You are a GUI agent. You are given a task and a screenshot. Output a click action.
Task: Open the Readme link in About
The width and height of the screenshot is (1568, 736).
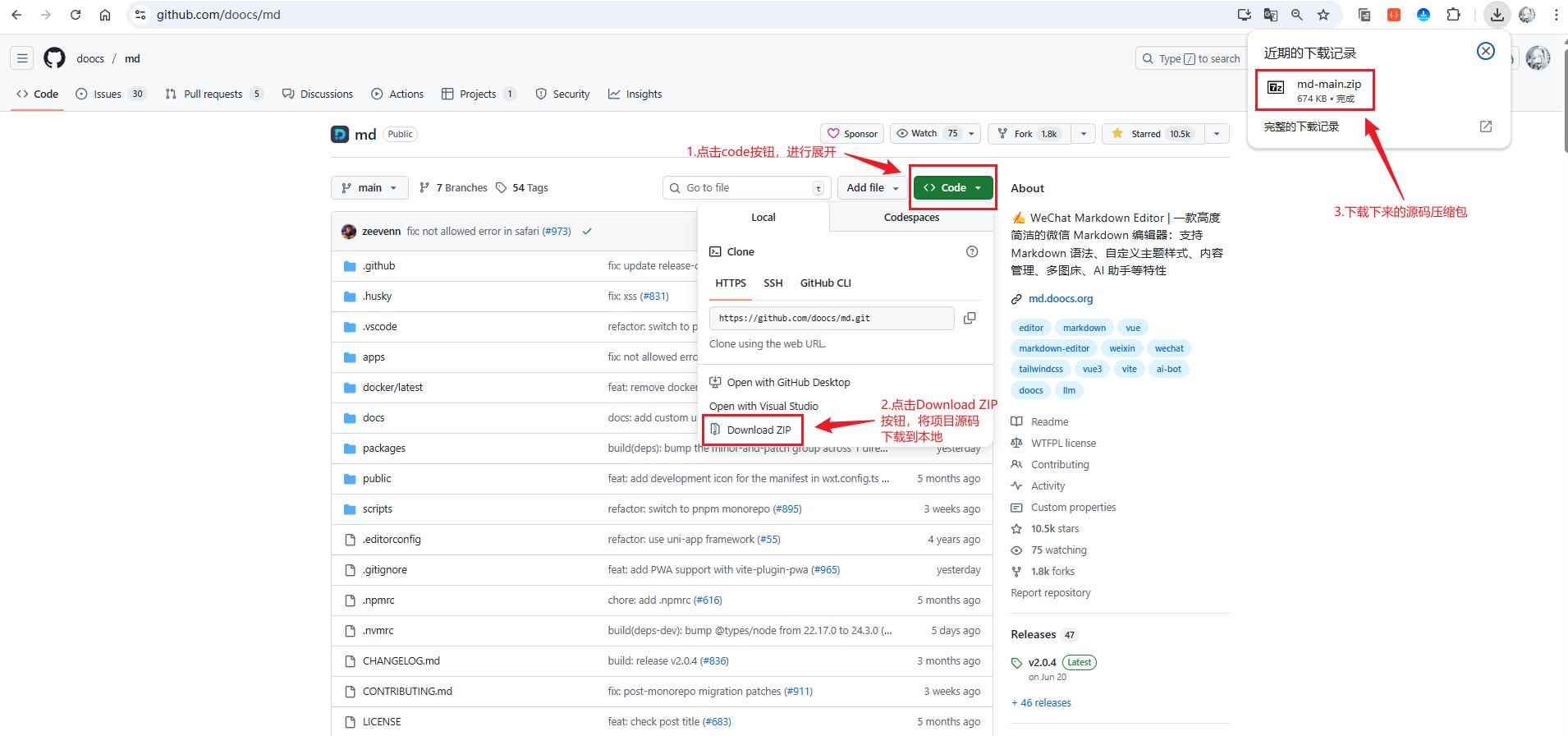[1049, 422]
